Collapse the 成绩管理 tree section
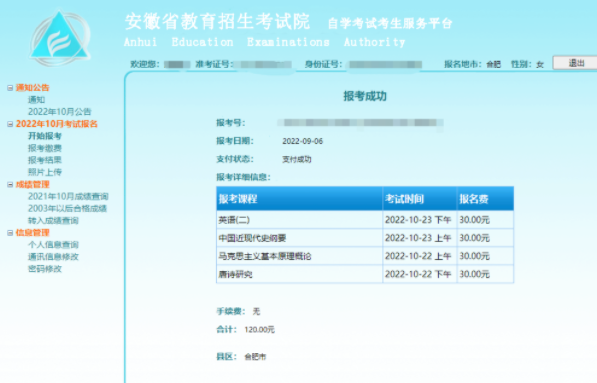The width and height of the screenshot is (597, 383). coord(10,185)
